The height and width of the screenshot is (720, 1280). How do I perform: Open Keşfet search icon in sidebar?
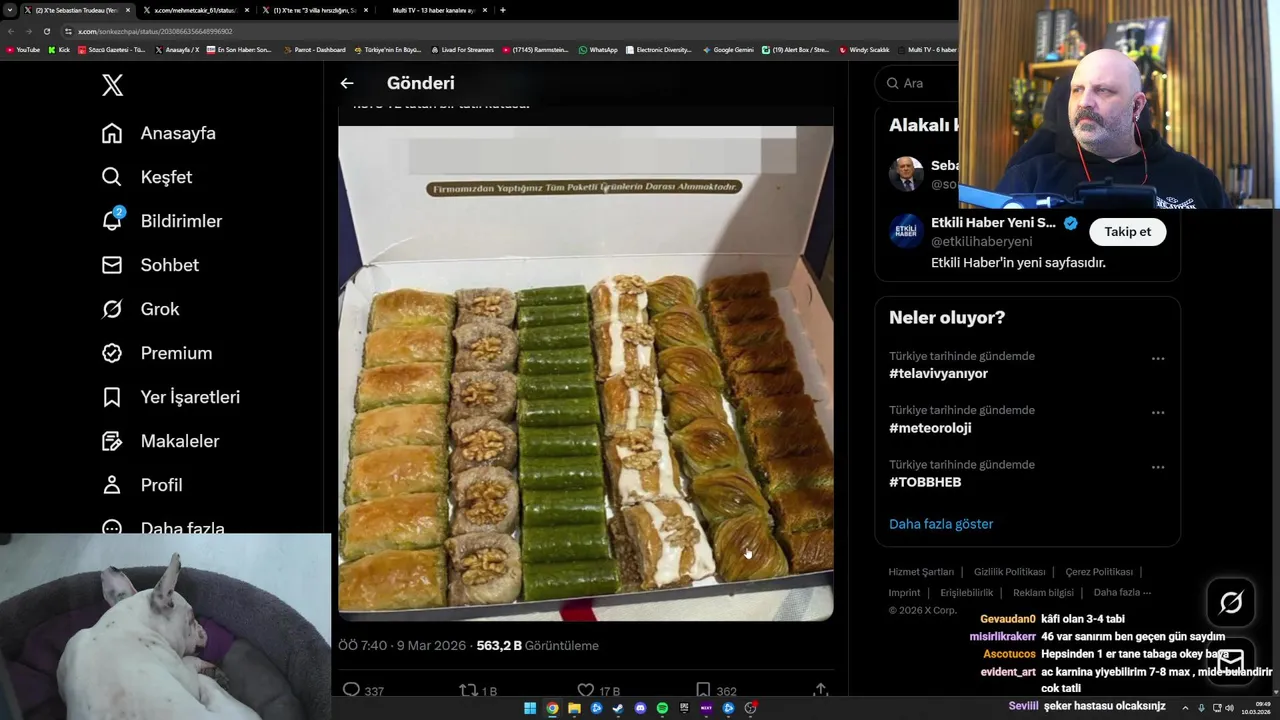tap(112, 177)
